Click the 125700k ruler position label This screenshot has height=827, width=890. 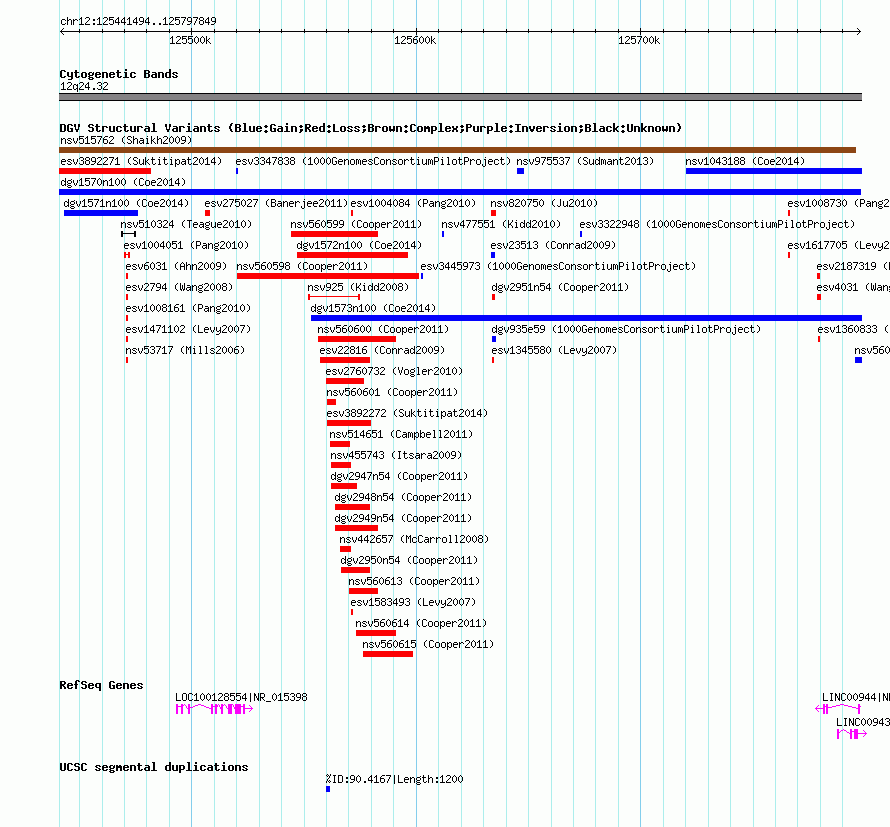(x=639, y=40)
